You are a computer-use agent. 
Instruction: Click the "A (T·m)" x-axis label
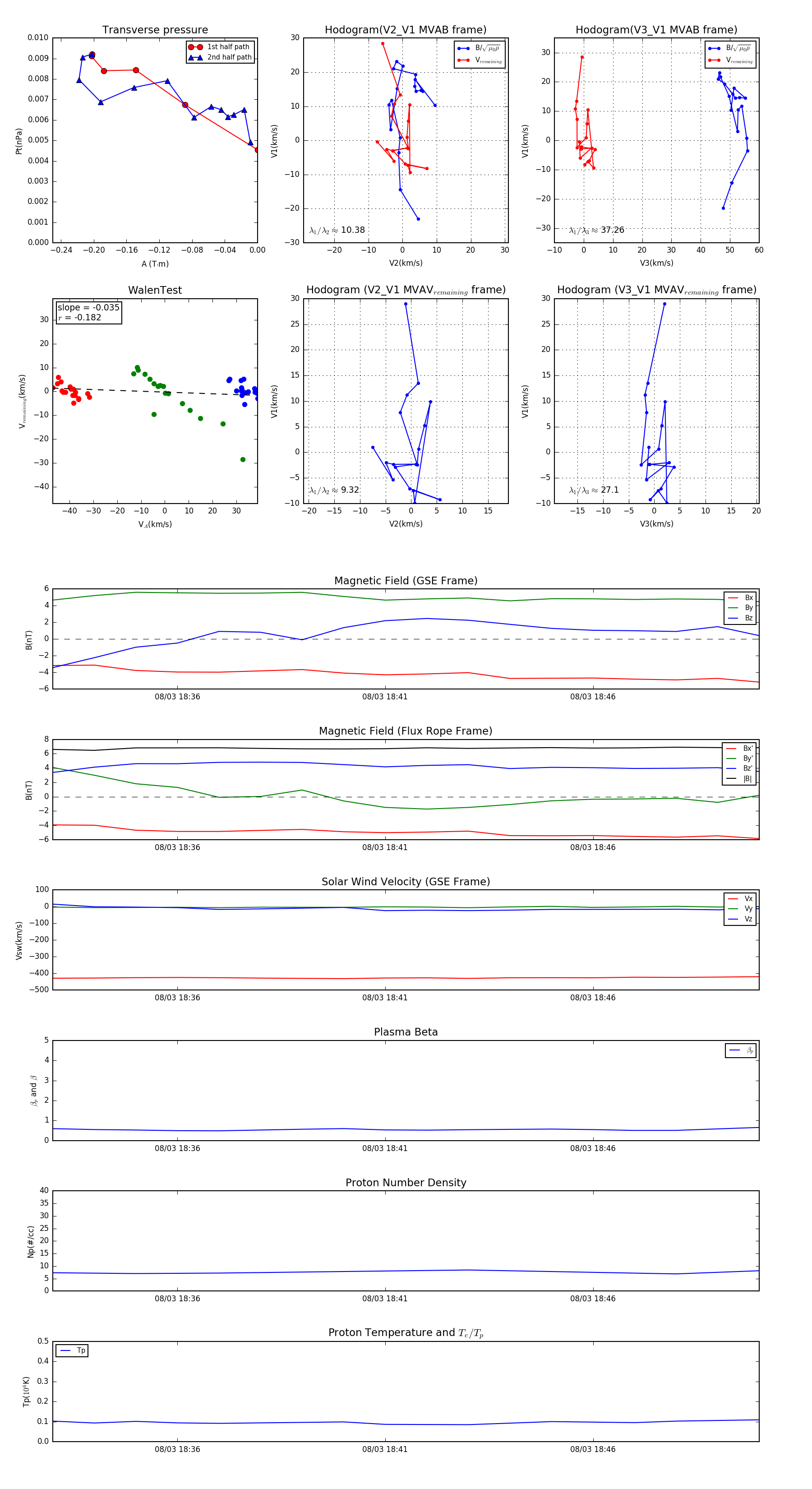click(x=155, y=264)
